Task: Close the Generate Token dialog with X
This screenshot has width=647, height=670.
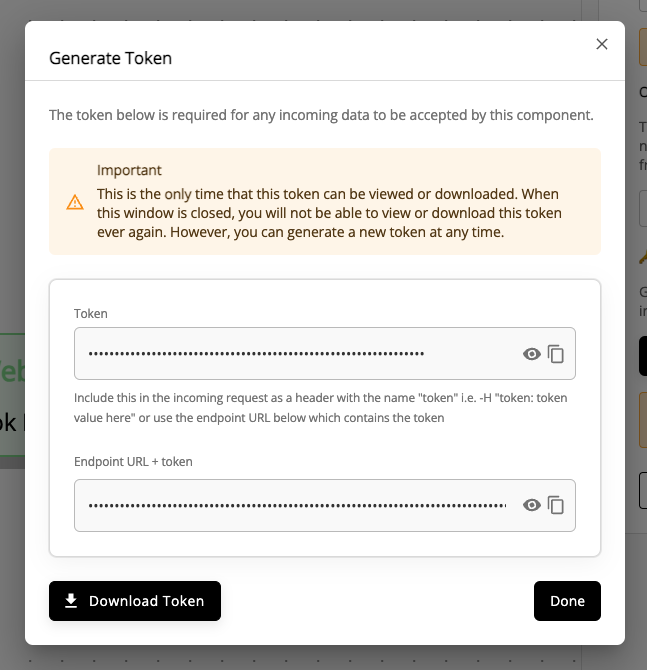Action: tap(602, 44)
